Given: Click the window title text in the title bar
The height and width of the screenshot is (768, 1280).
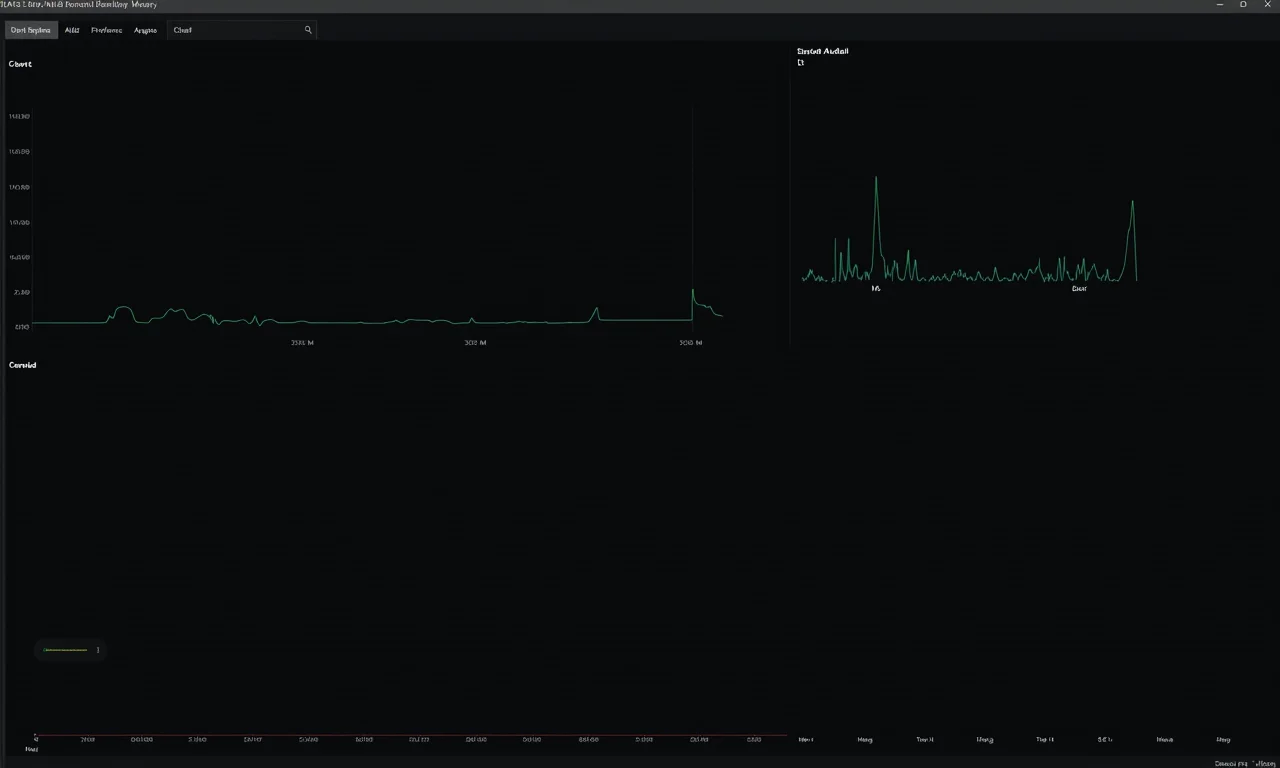Looking at the screenshot, I should tap(79, 5).
